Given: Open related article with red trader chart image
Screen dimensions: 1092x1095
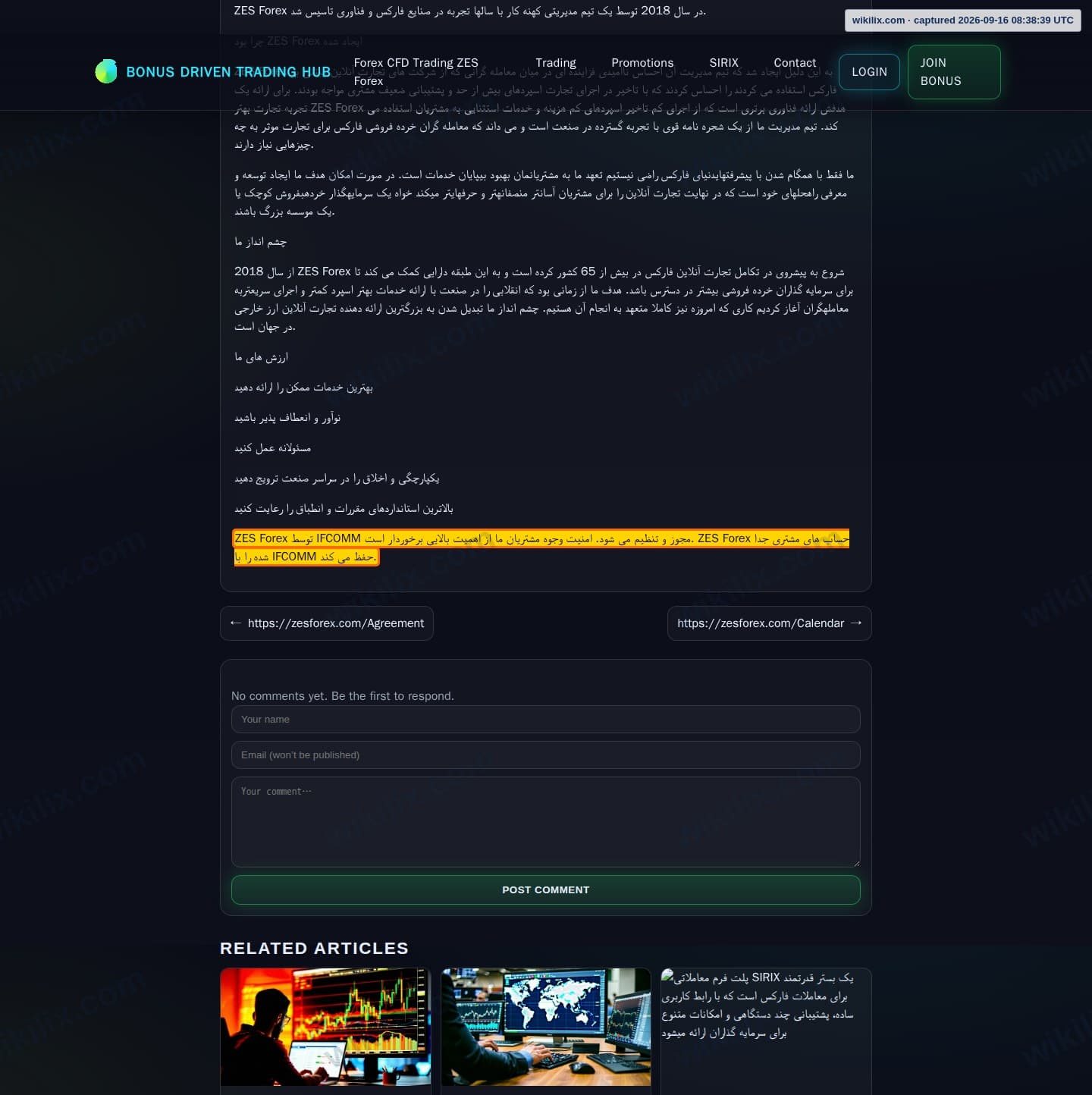Looking at the screenshot, I should pos(325,1027).
